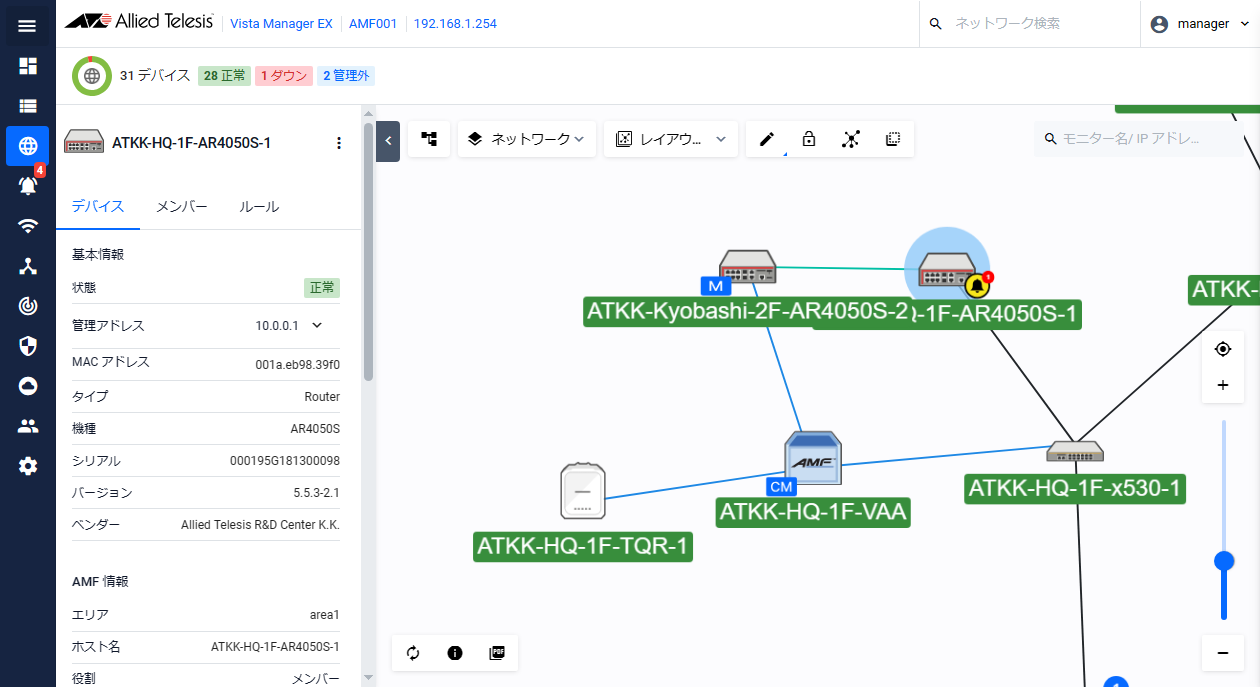Screen dimensions: 1260x687
Task: Open the hamburger navigation menu
Action: (x=27, y=26)
